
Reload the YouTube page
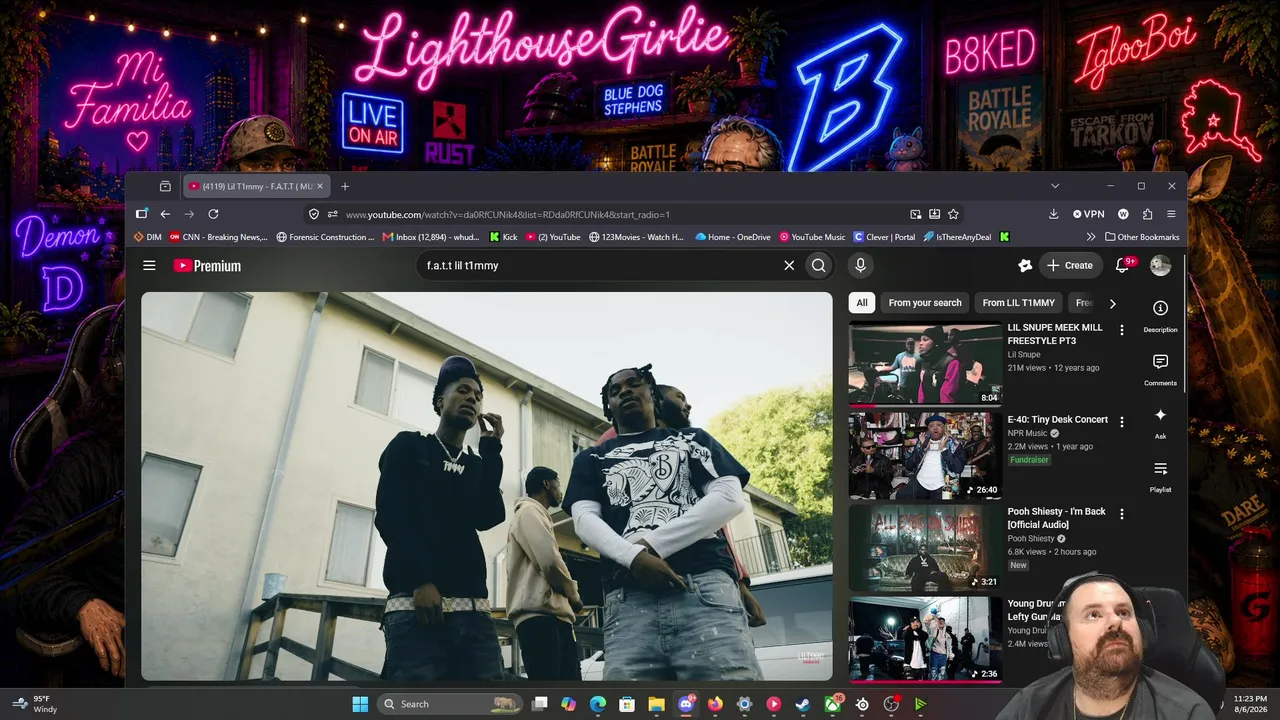coord(213,214)
